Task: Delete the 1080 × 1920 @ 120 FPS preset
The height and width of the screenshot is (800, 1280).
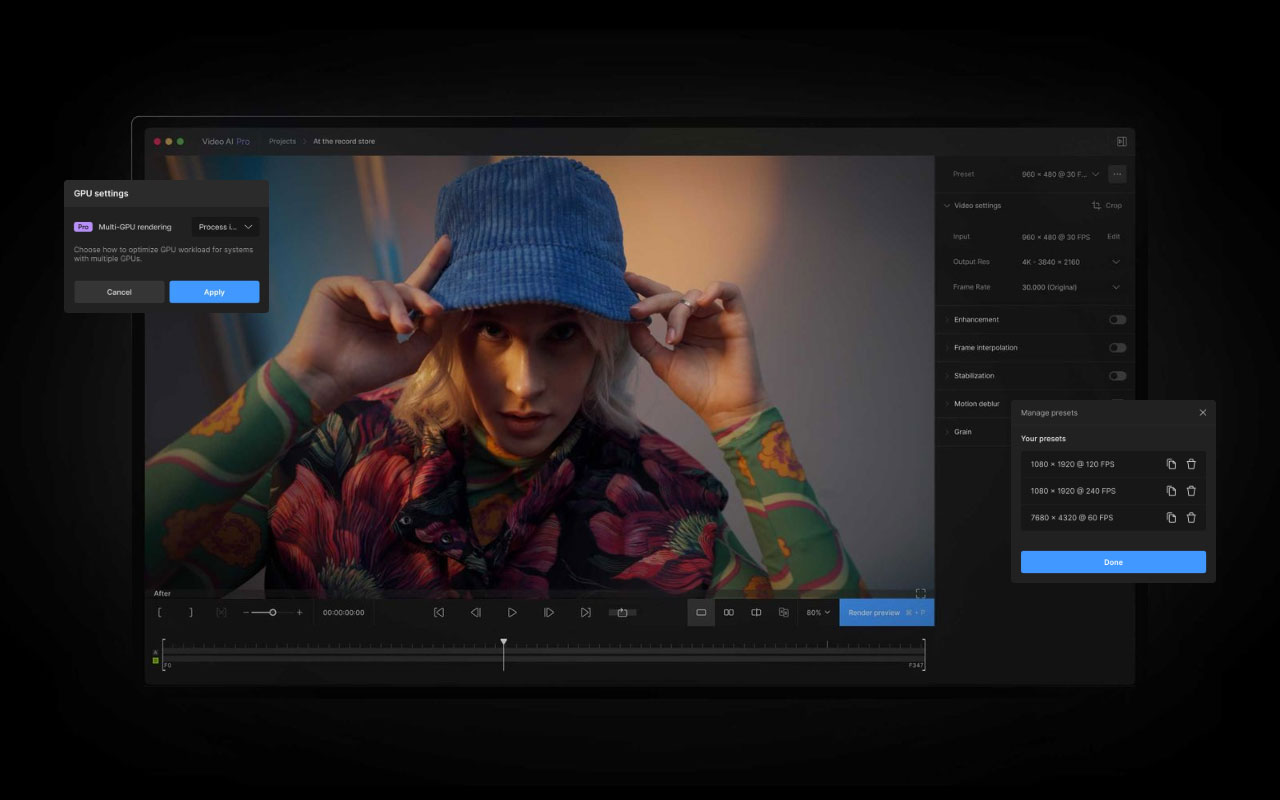Action: pyautogui.click(x=1191, y=463)
